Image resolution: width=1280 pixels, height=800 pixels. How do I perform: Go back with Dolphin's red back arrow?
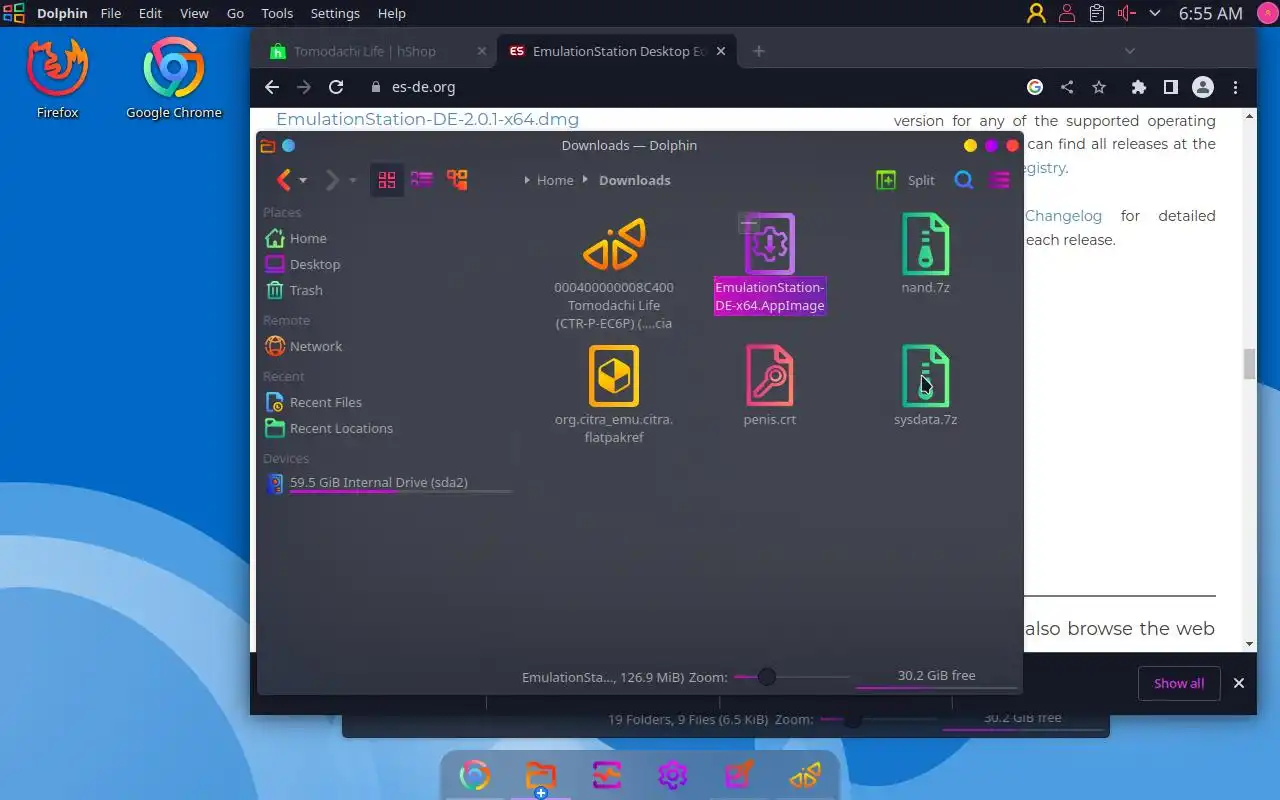(283, 180)
